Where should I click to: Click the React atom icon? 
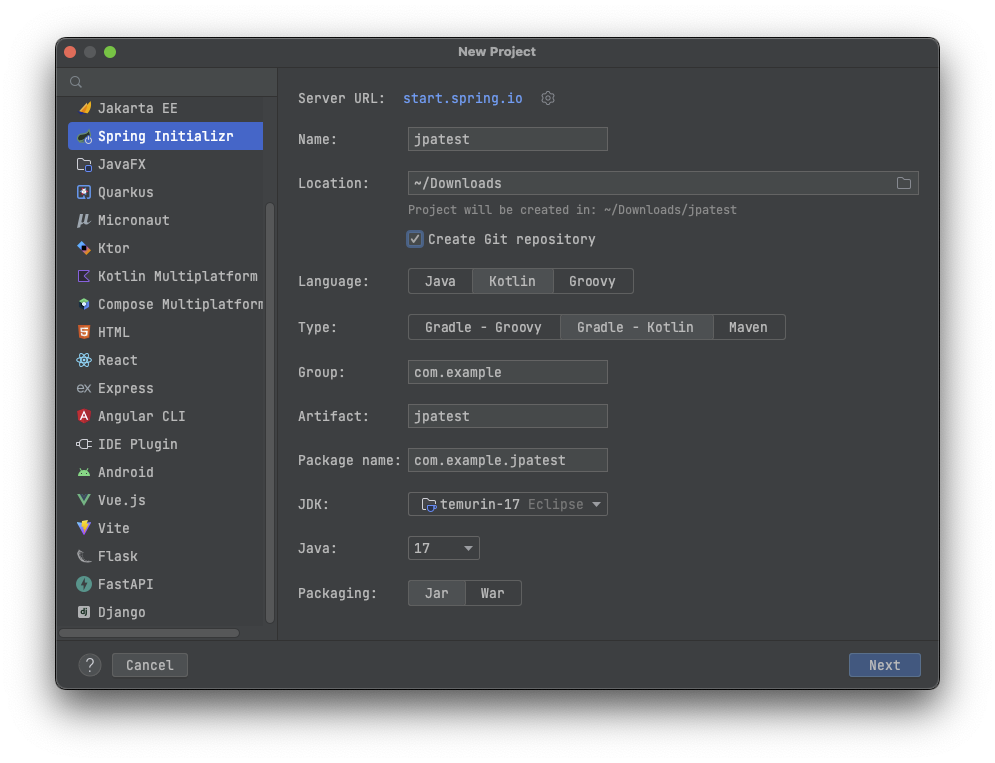(84, 360)
